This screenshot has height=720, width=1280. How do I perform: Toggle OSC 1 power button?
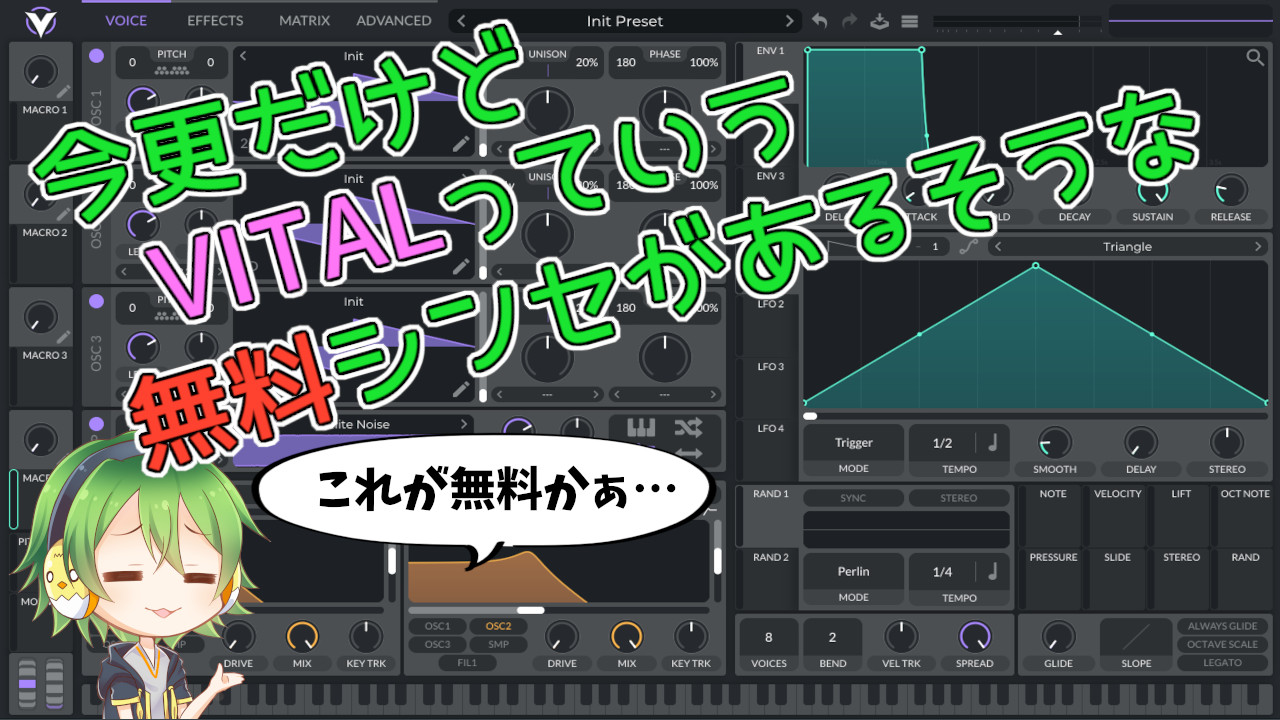96,56
